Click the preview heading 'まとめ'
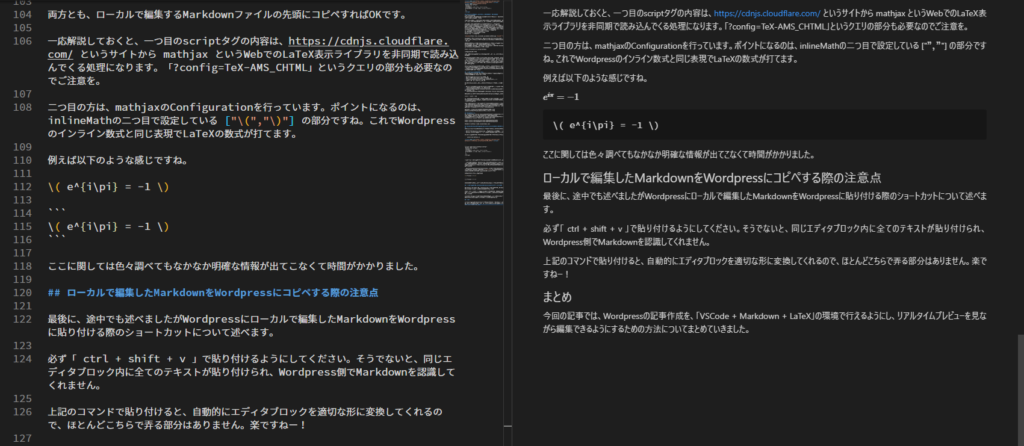 tap(557, 297)
